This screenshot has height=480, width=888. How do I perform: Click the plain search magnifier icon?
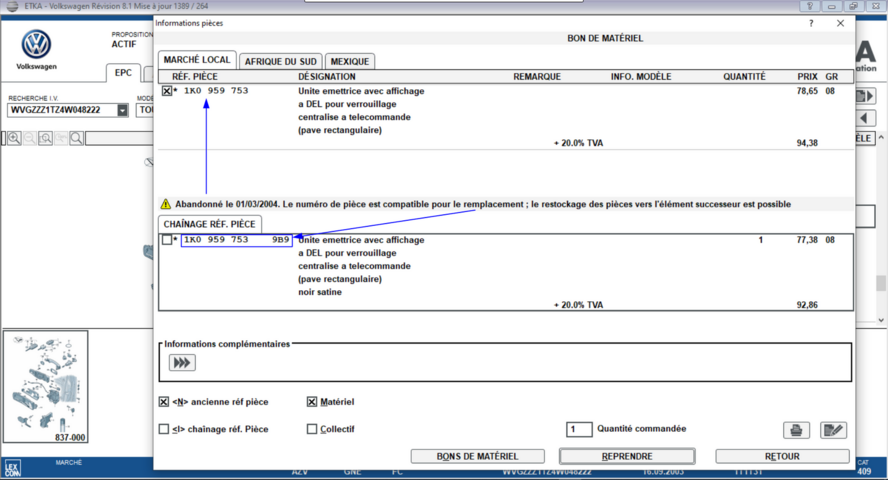tap(76, 138)
